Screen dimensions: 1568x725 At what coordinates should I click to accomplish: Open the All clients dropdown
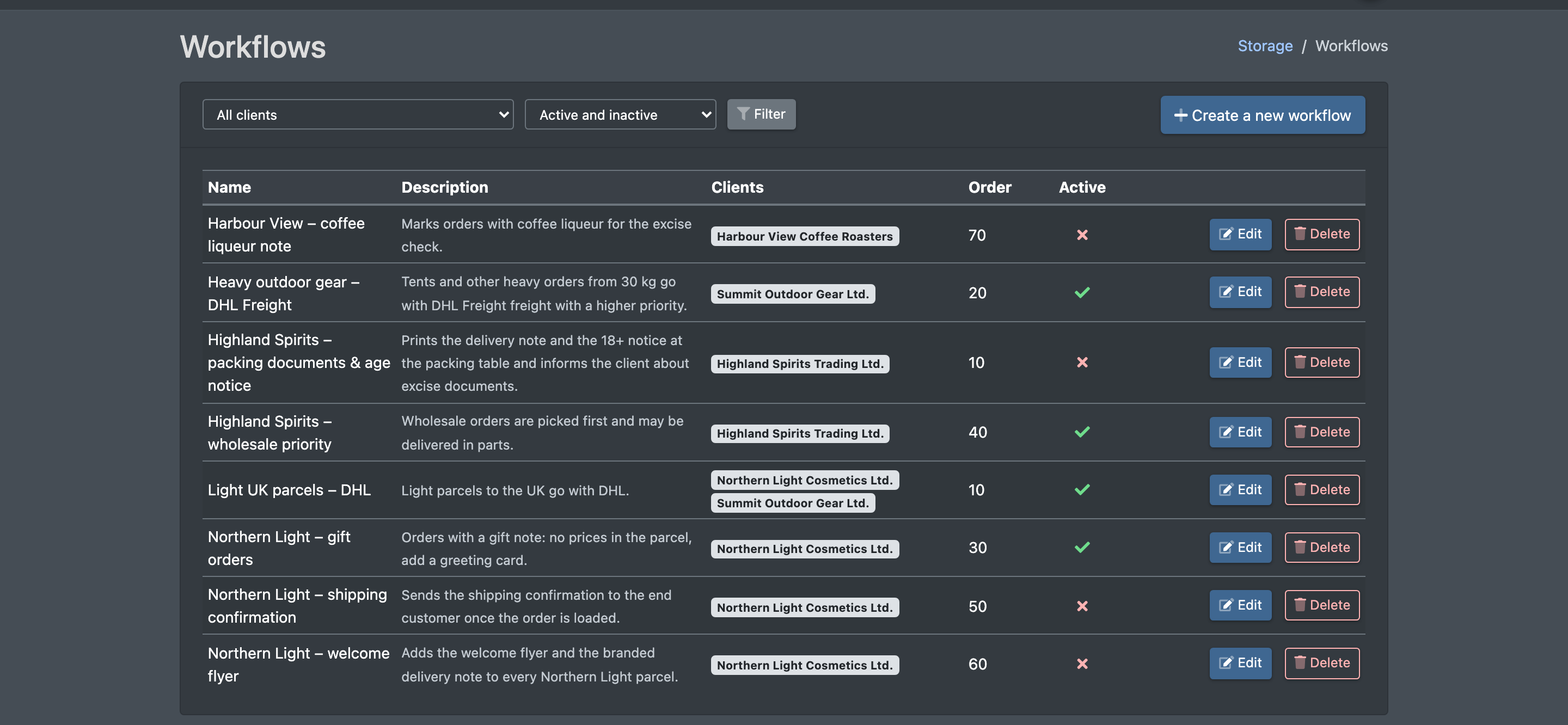pos(358,114)
